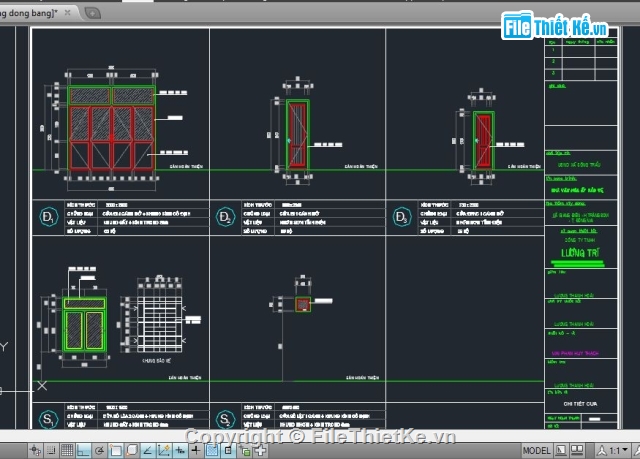Open the 1:1 annotation scale dropdown
This screenshot has width=640, height=459.
[619, 450]
